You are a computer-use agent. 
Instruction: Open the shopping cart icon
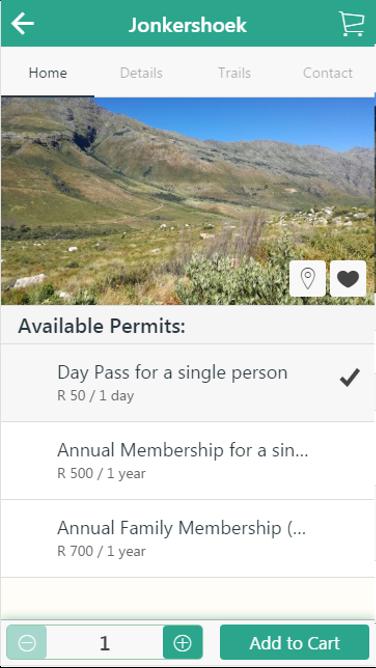[352, 23]
